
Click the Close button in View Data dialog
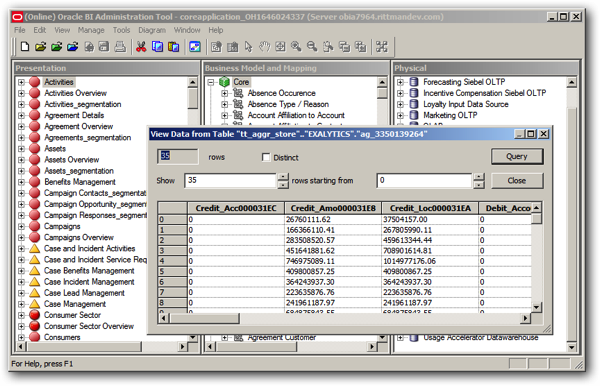coord(517,181)
